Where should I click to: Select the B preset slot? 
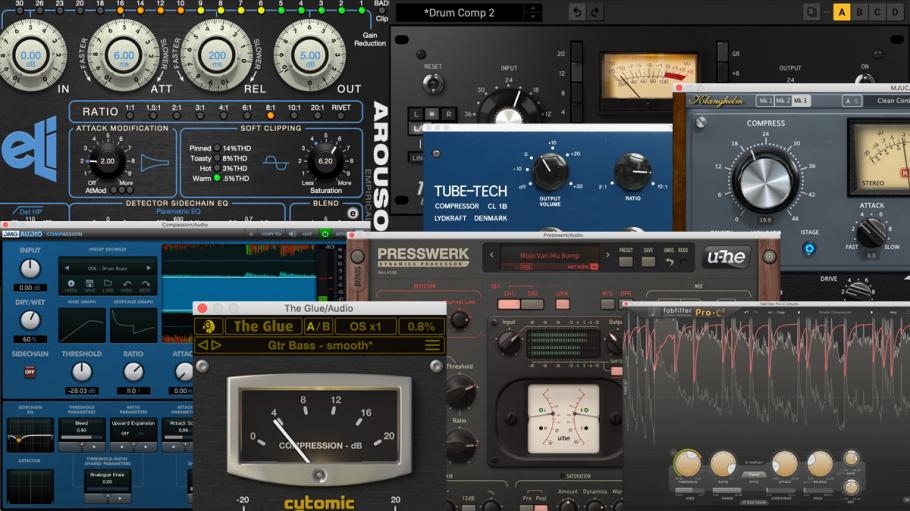860,12
